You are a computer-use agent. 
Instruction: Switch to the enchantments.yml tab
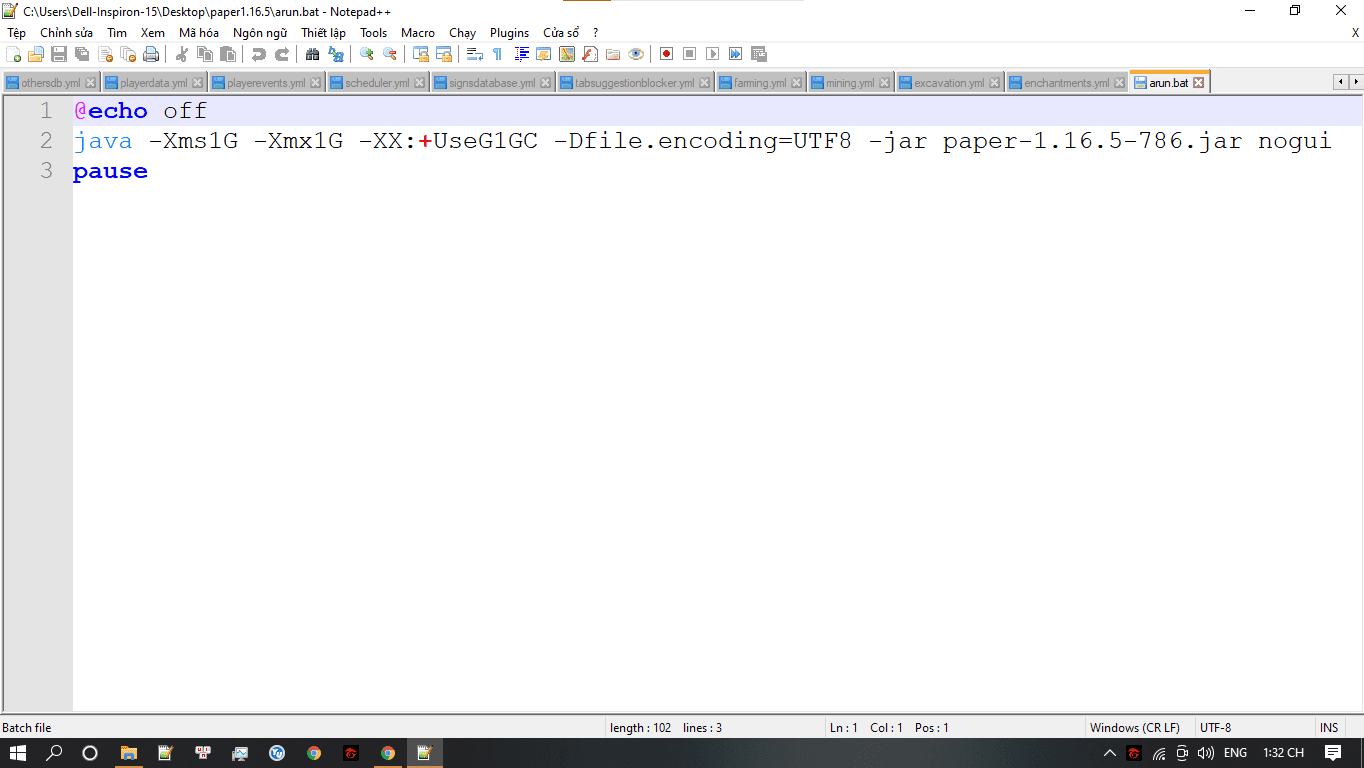tap(1067, 83)
